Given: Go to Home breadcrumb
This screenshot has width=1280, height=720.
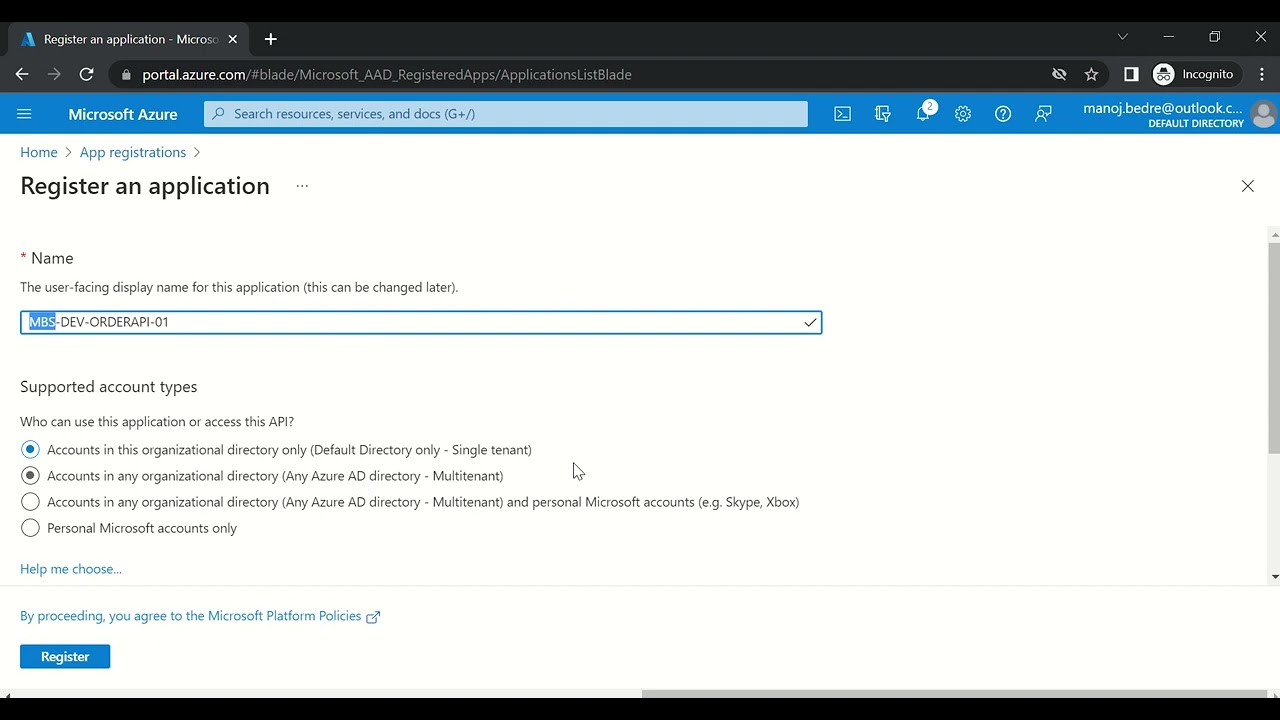Looking at the screenshot, I should (x=39, y=152).
